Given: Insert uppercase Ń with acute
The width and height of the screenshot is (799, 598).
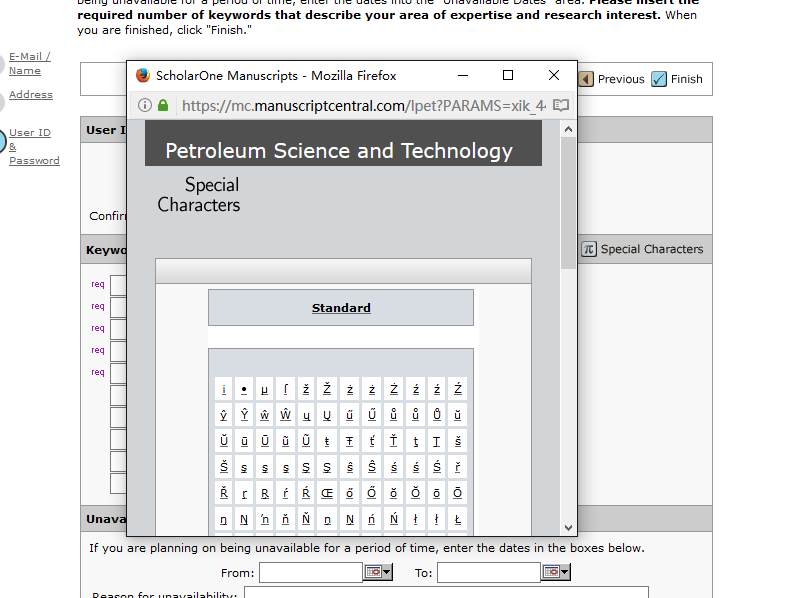Looking at the screenshot, I should [x=394, y=519].
